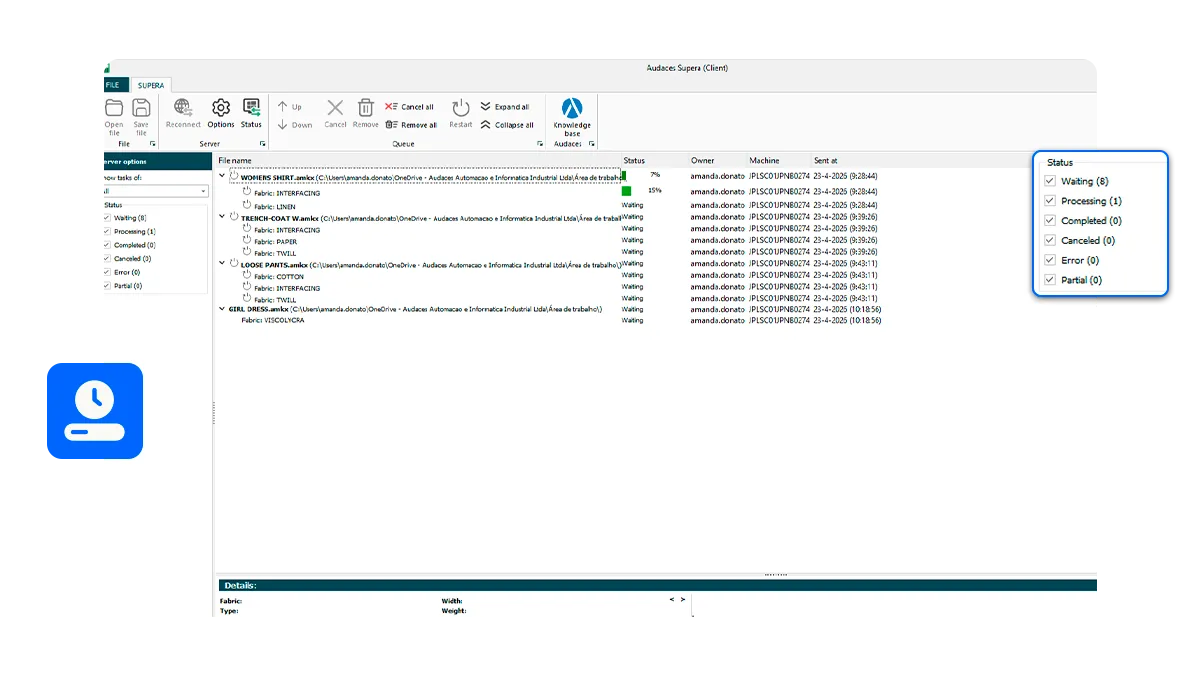This screenshot has width=1200, height=675.
Task: Toggle Completed (0) checkbox in Server options panel
Action: [107, 245]
